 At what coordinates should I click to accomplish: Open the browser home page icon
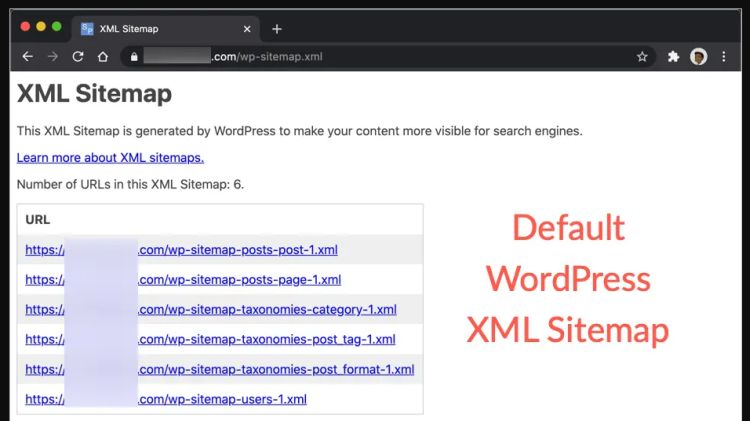click(103, 56)
